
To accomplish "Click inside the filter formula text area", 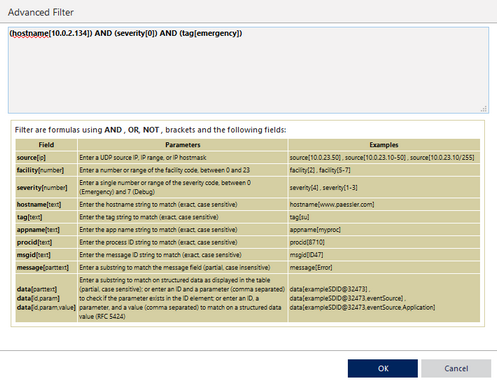I will tap(248, 70).
